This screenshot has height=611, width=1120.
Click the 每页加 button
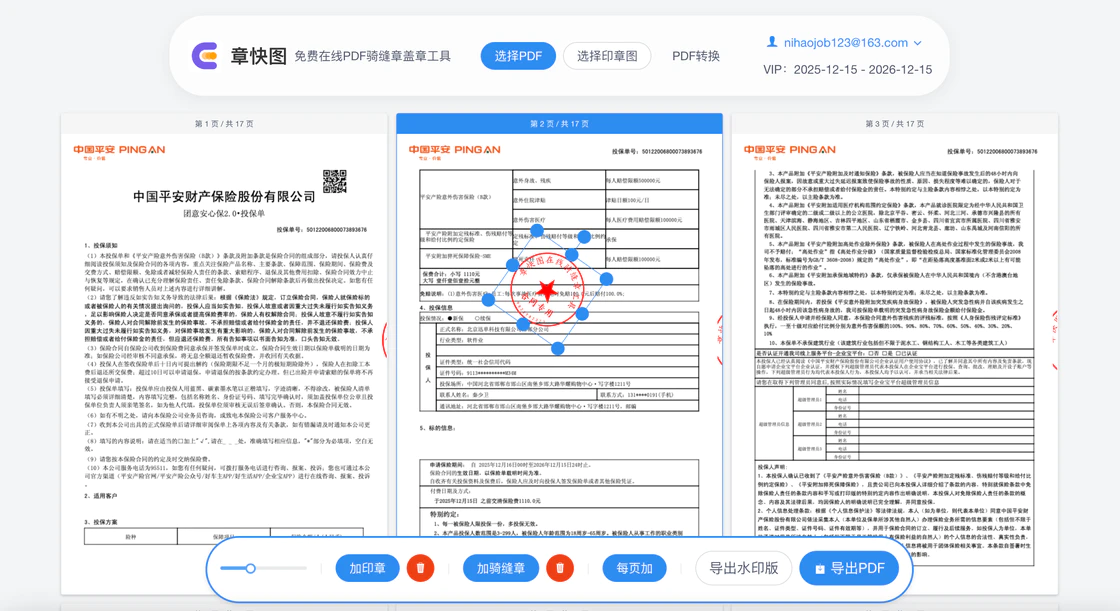click(634, 568)
